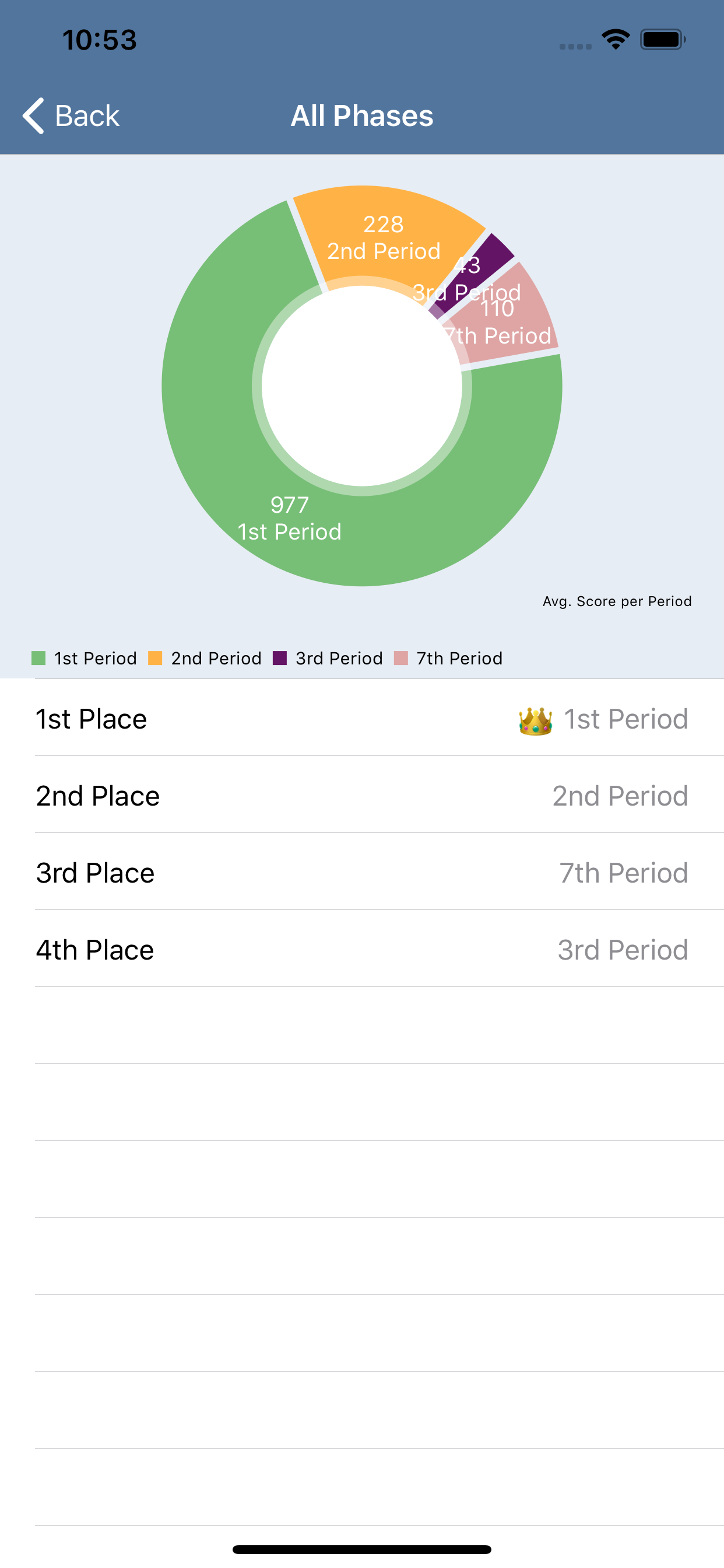This screenshot has height=1568, width=724.
Task: Select the pink 7th Period legend square
Action: [401, 658]
